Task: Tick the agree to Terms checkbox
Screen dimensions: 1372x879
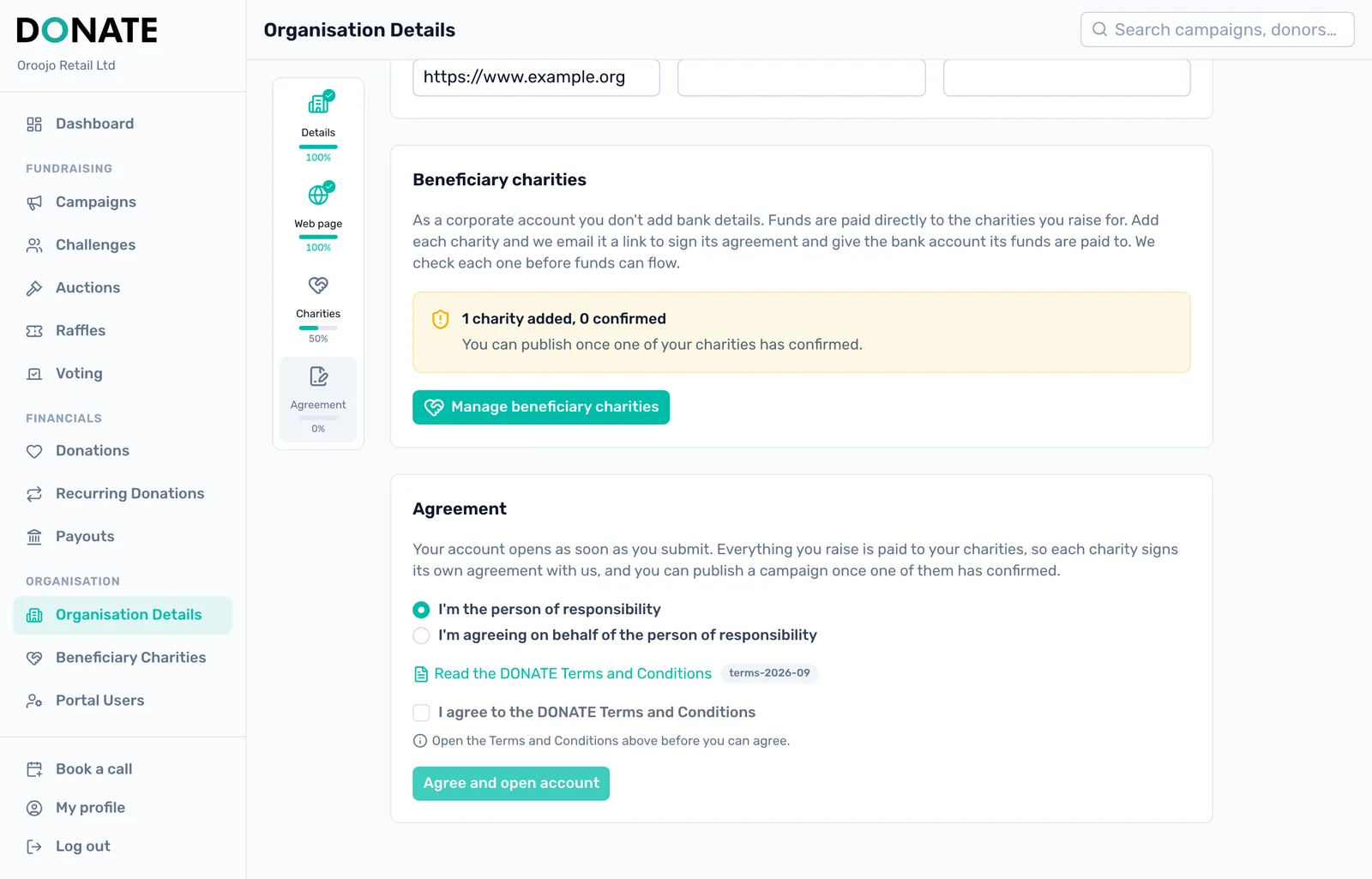Action: [421, 713]
